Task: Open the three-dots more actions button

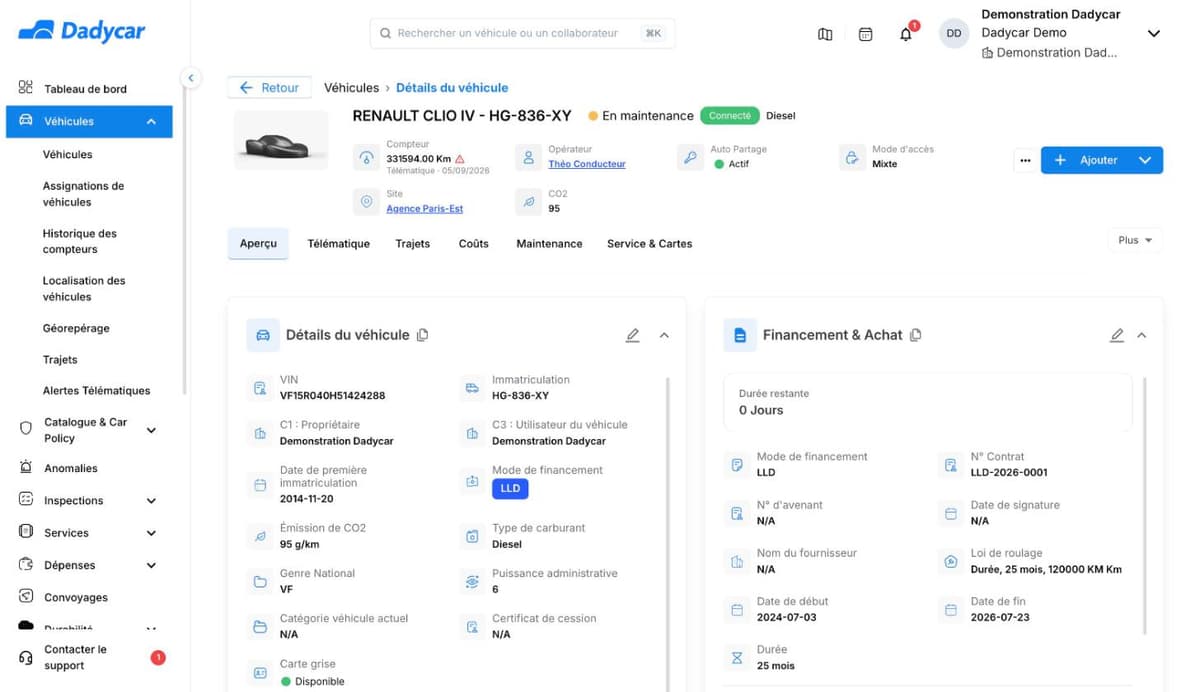Action: (1025, 160)
